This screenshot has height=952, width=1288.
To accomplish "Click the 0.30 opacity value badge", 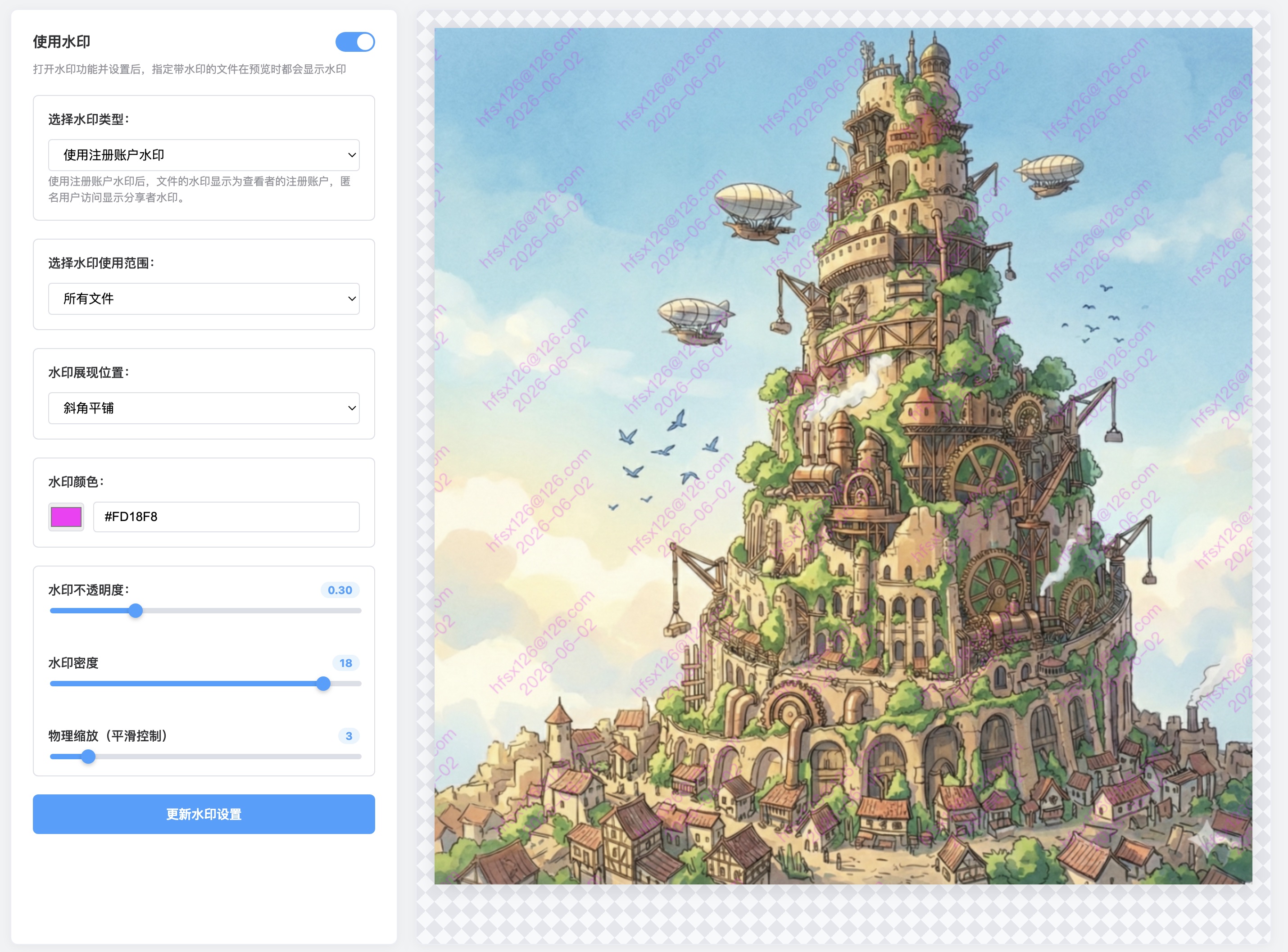I will (340, 590).
